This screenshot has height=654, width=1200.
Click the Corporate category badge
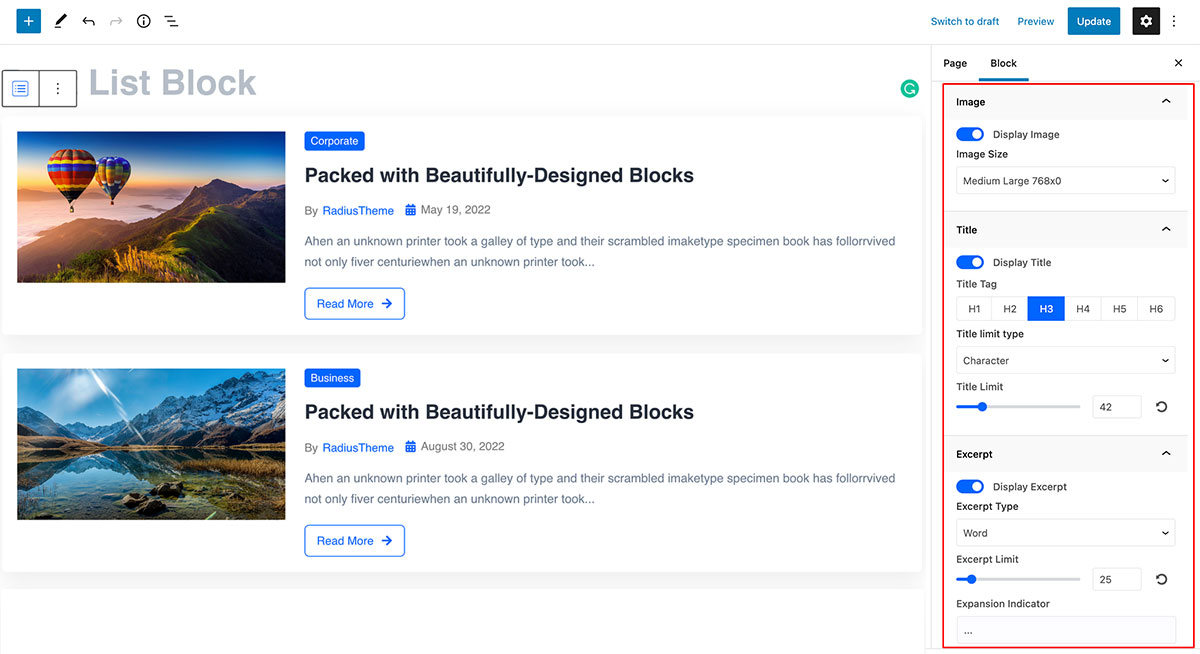tap(334, 141)
